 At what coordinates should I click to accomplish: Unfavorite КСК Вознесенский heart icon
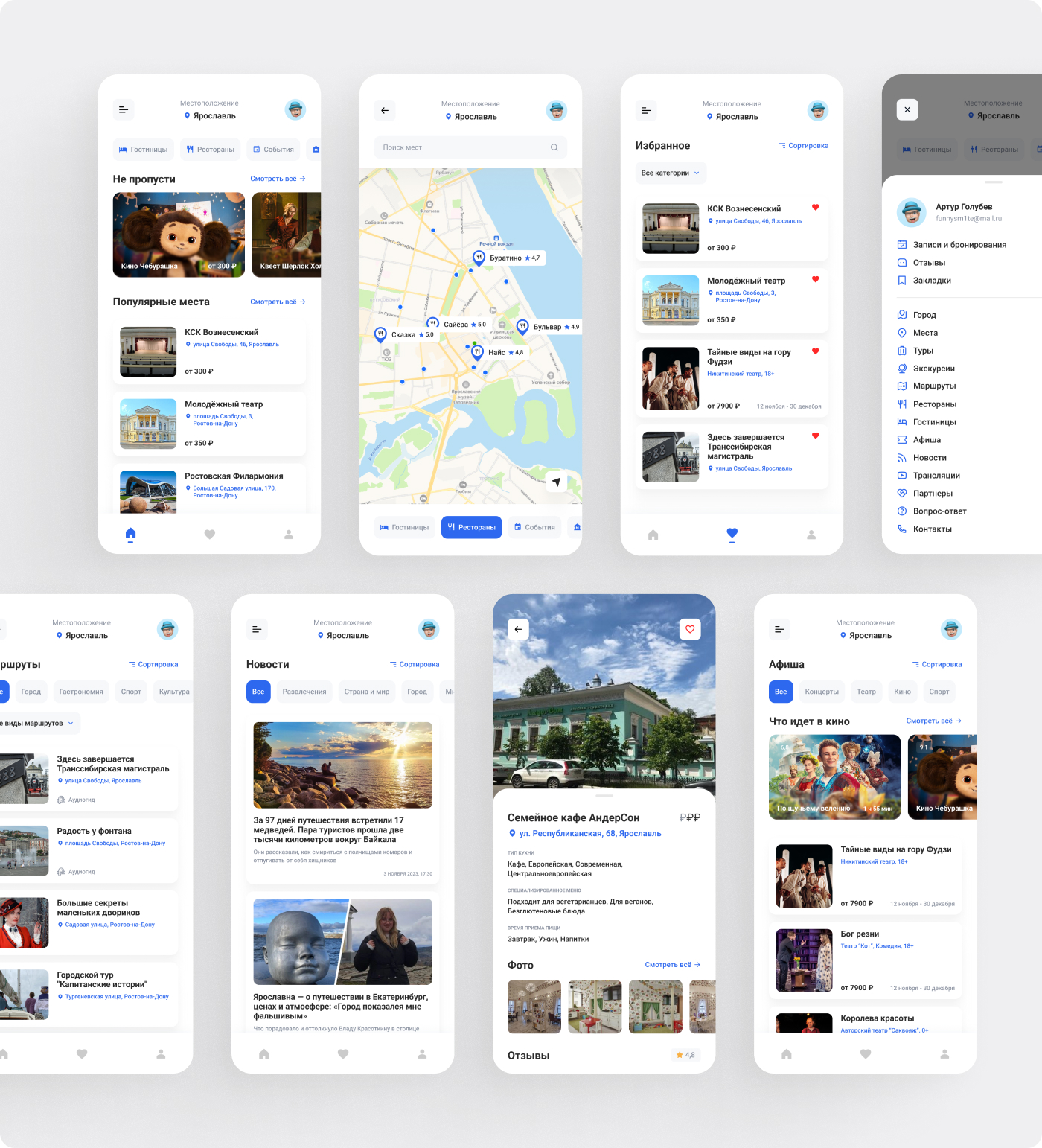(x=815, y=208)
